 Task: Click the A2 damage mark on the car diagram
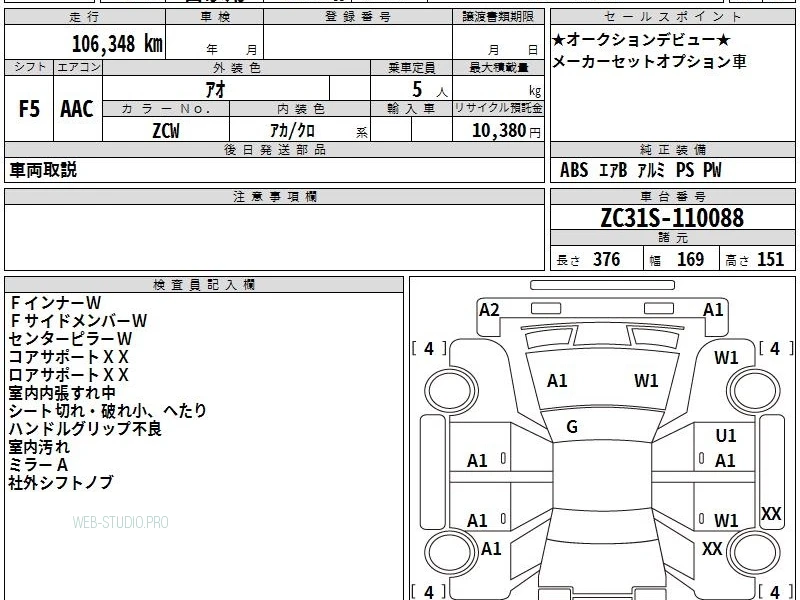(489, 310)
